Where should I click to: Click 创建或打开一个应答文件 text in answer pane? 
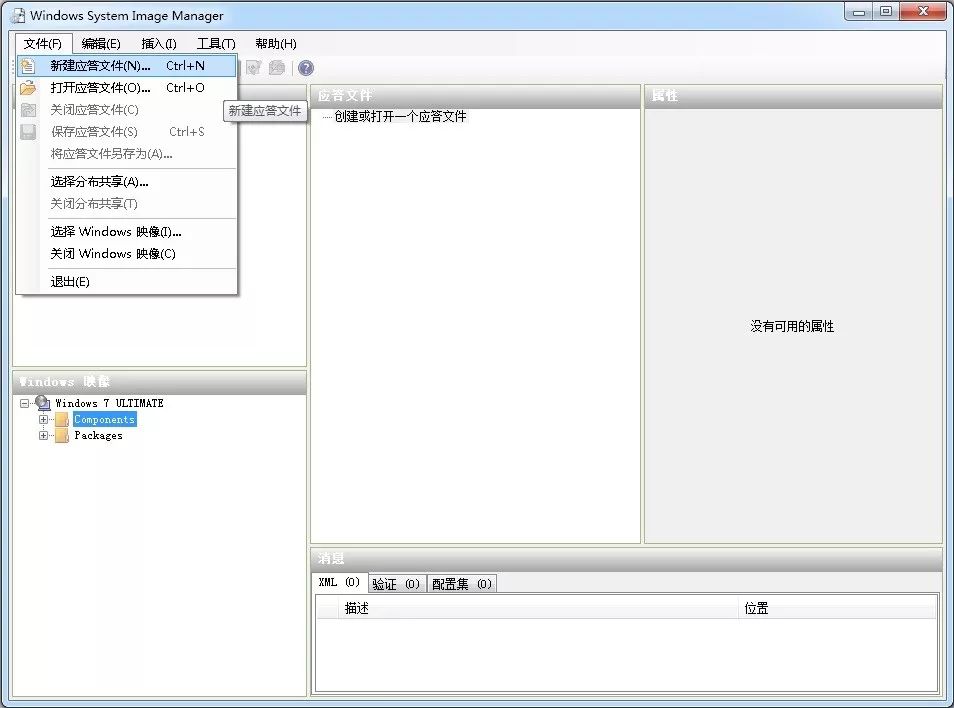(400, 116)
